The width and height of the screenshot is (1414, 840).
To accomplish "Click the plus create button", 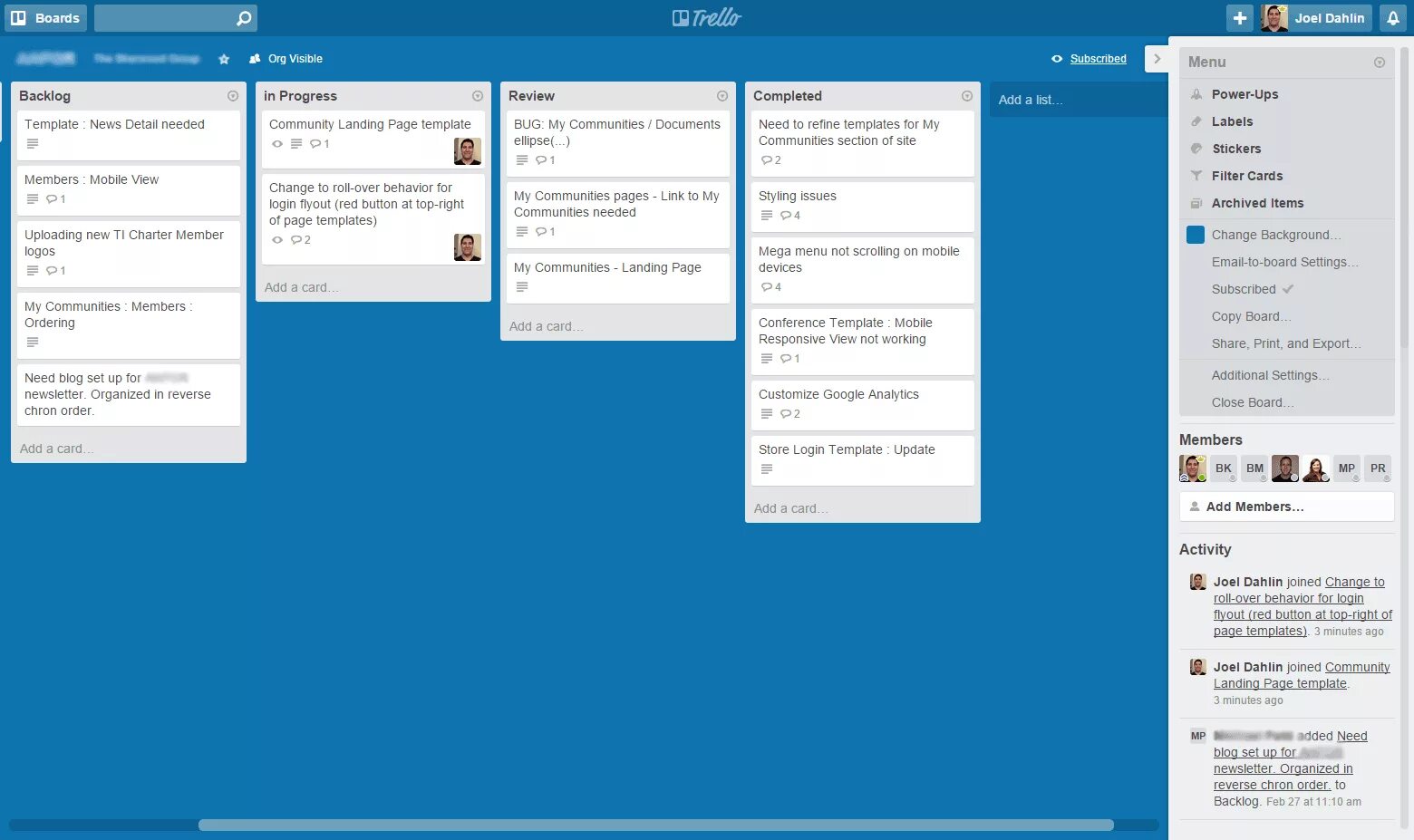I will click(1240, 18).
